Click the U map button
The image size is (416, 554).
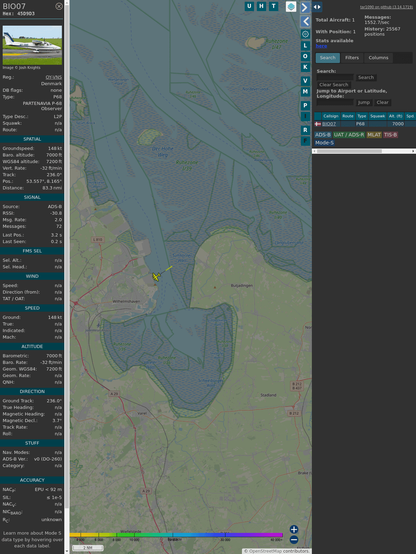[x=249, y=6]
